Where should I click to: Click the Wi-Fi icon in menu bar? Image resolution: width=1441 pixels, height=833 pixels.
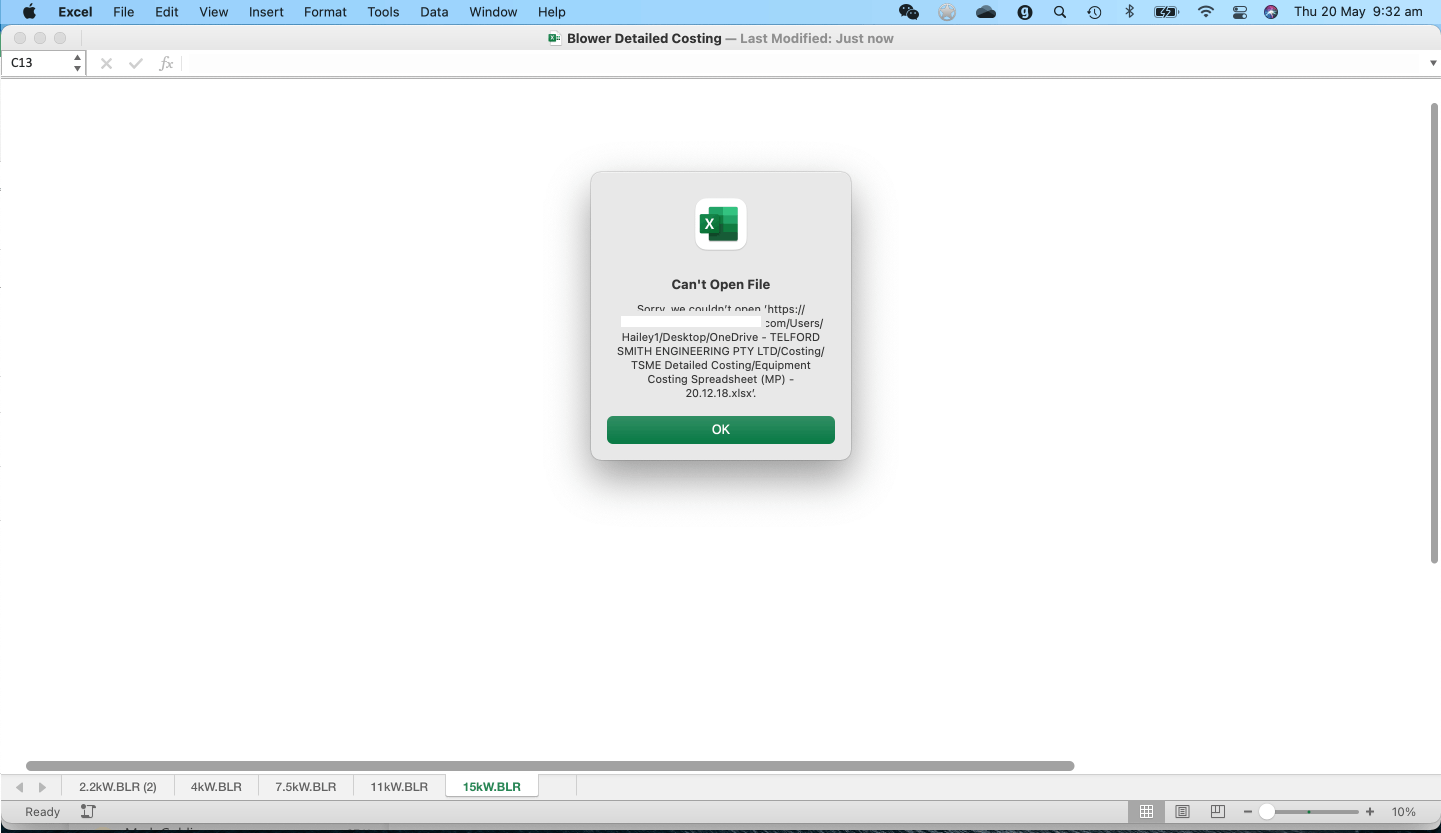coord(1206,12)
